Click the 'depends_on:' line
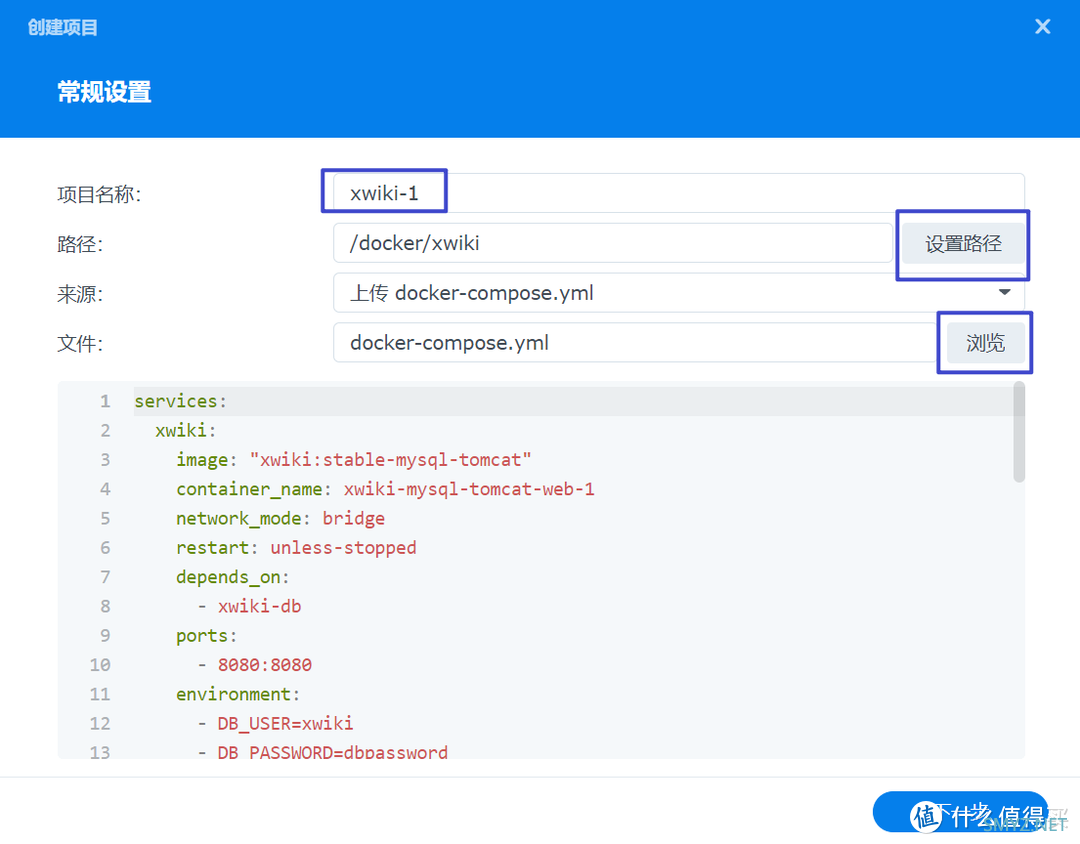 click(x=233, y=577)
